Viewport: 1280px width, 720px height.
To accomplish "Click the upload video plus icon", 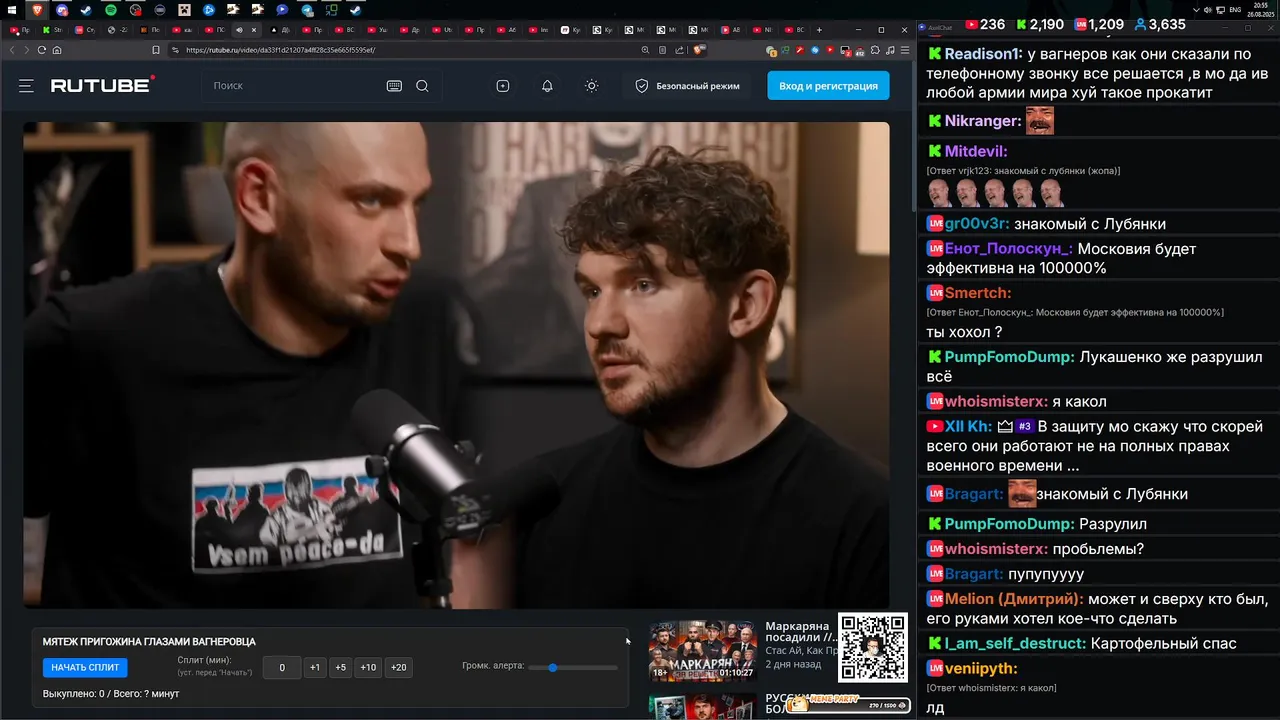I will (x=503, y=86).
